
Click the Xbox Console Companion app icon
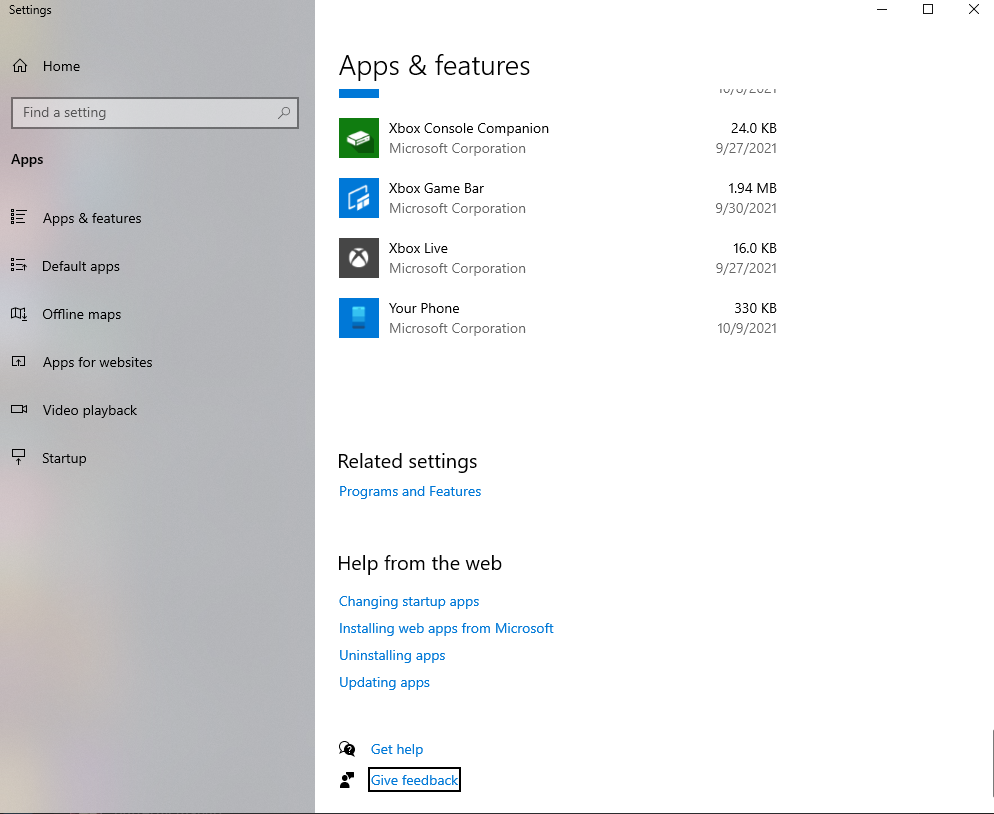359,138
